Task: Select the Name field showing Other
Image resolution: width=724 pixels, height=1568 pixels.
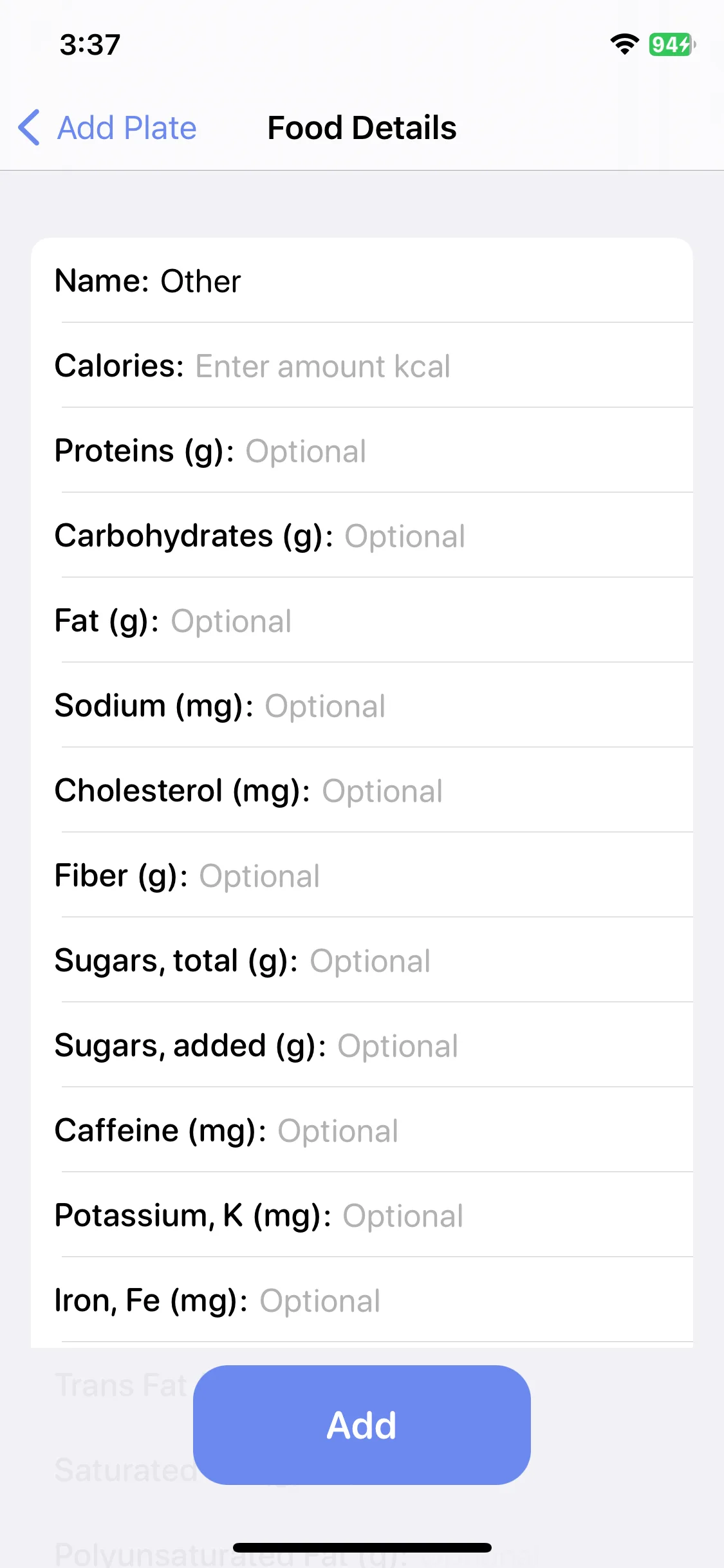Action: pyautogui.click(x=362, y=281)
